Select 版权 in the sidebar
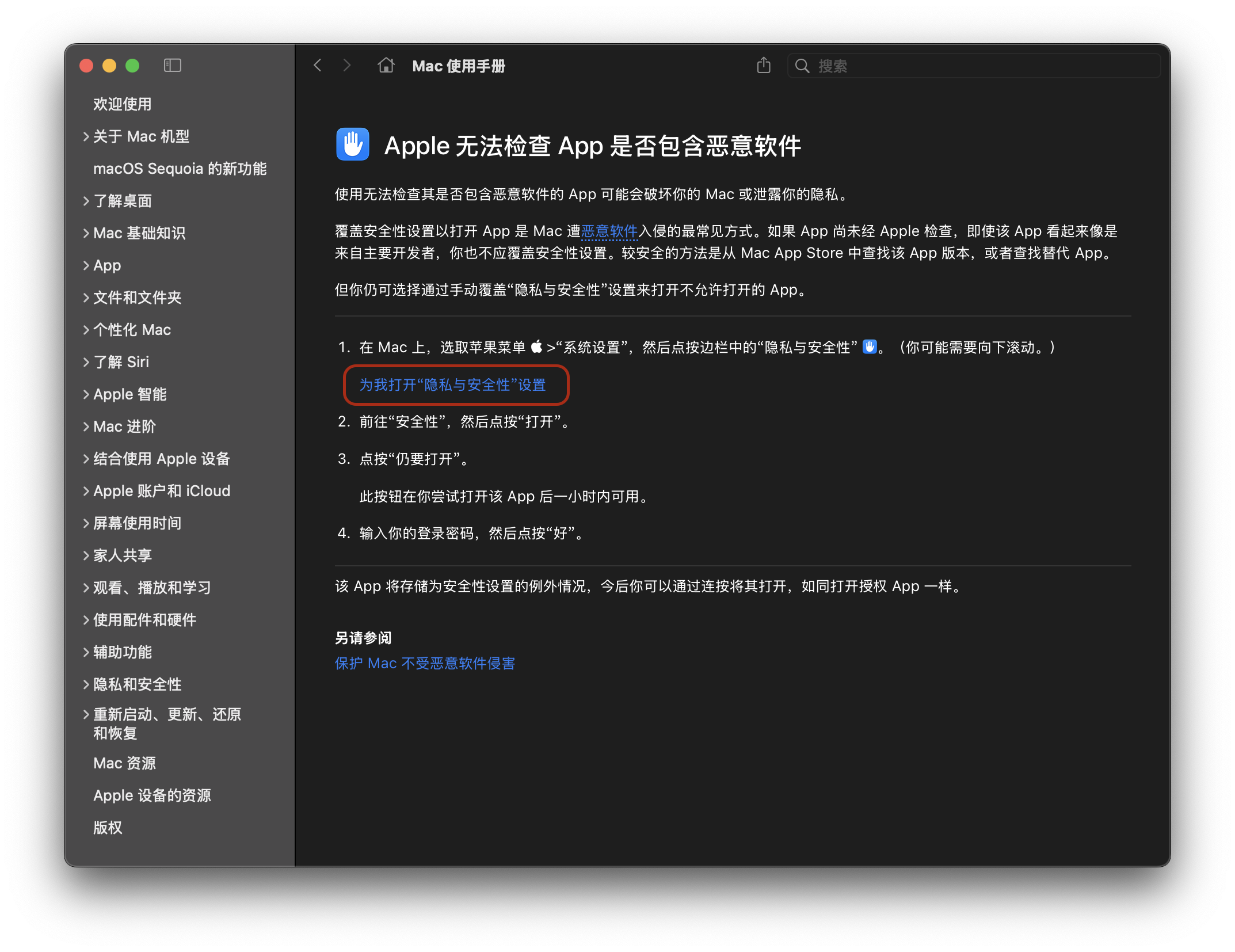This screenshot has height=952, width=1235. tap(108, 828)
